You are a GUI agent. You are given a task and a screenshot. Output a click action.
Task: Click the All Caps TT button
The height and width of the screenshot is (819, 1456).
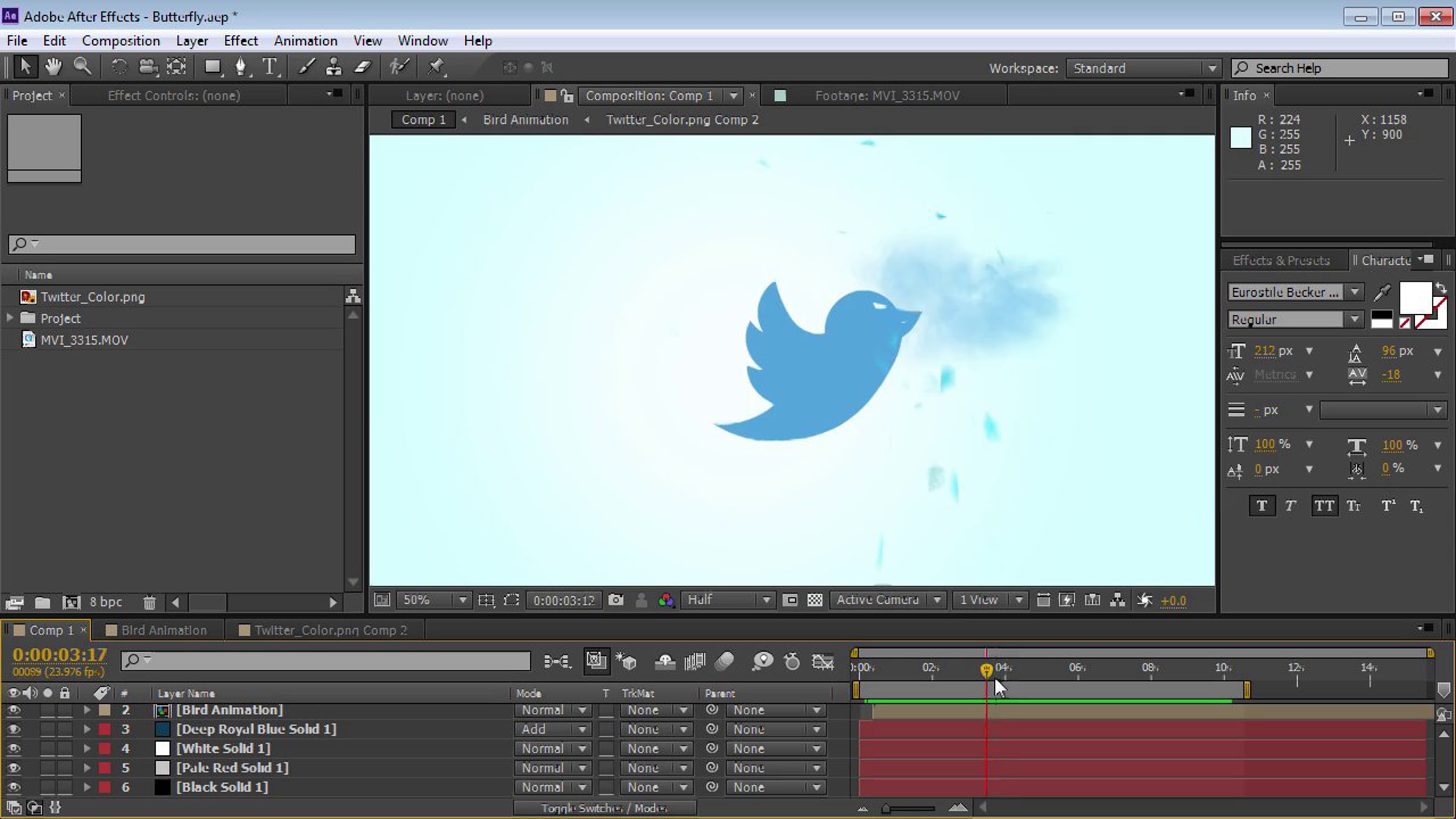click(1324, 506)
